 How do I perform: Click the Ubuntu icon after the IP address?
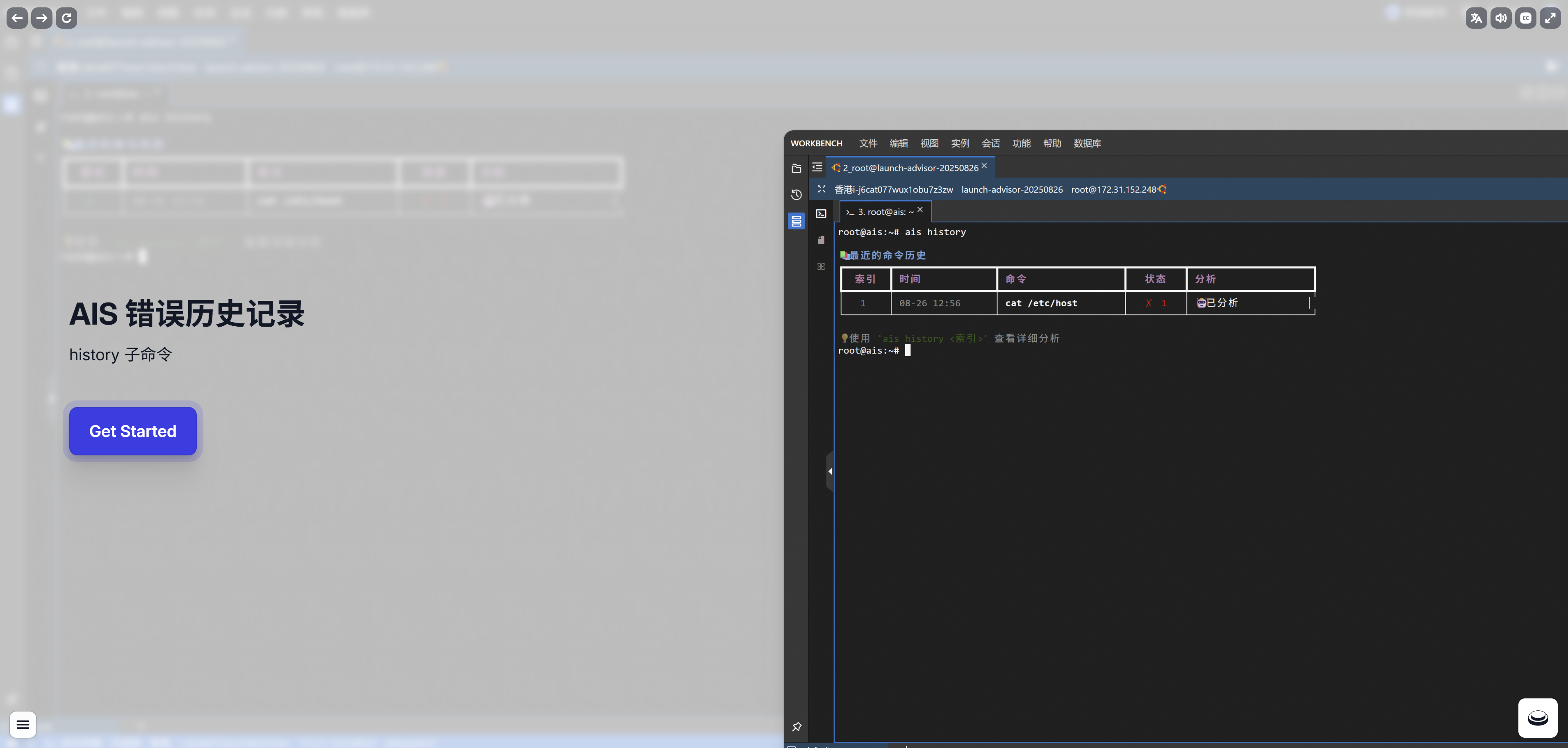click(1162, 189)
